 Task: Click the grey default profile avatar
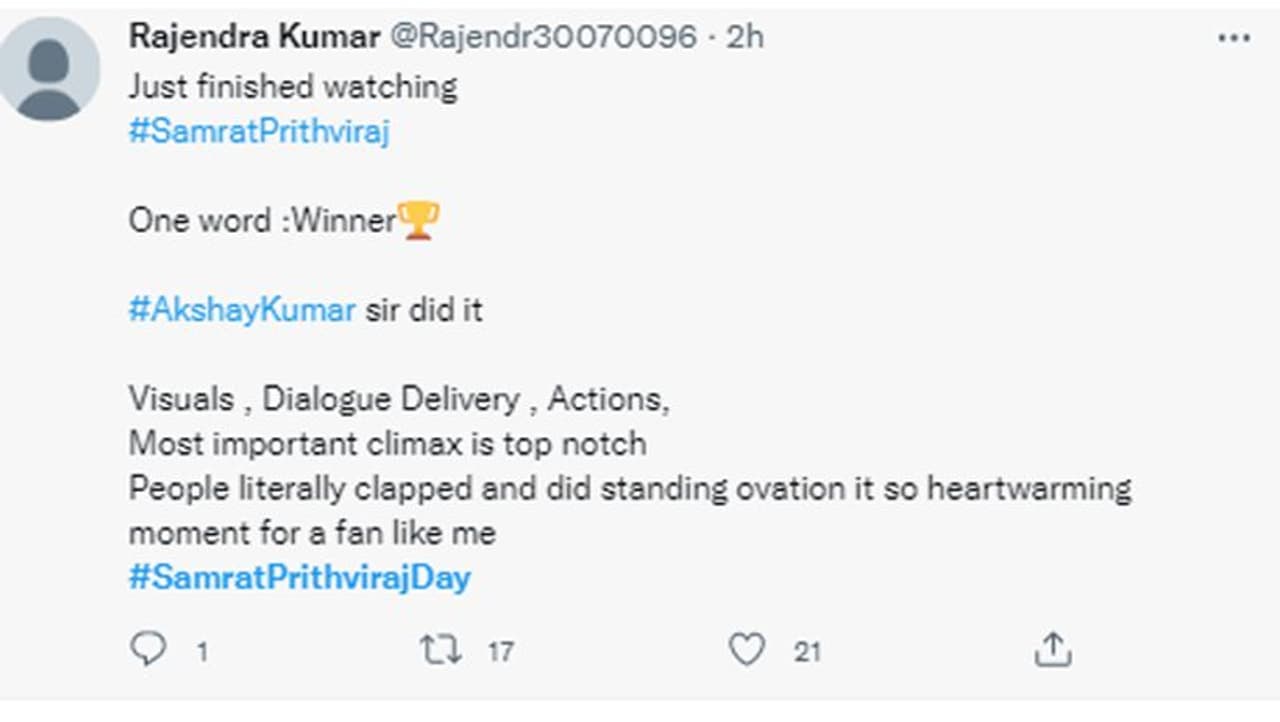[48, 68]
